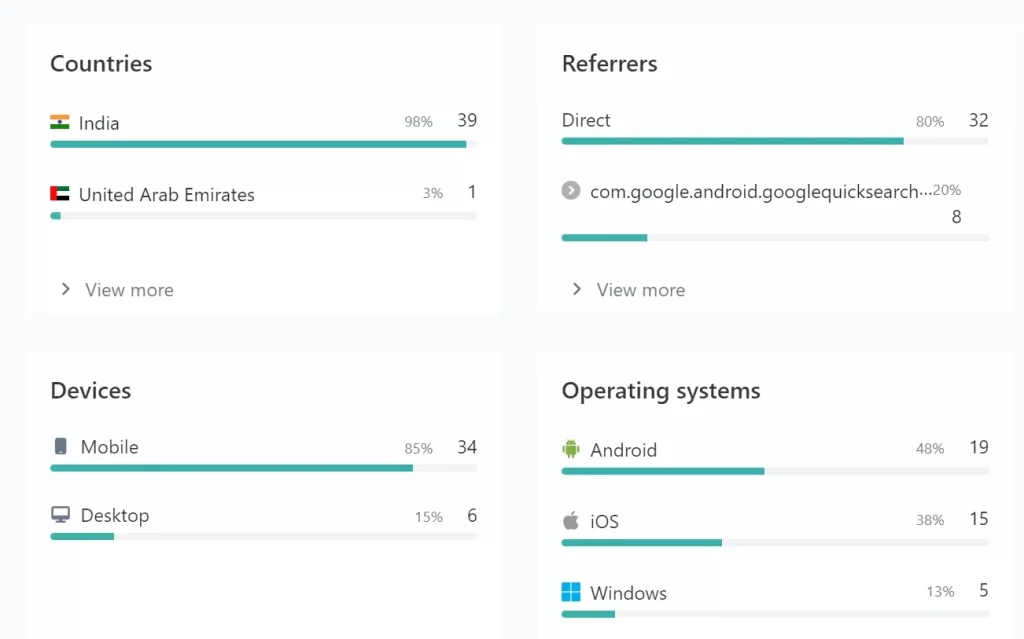Click the green Android robot icon

[571, 449]
